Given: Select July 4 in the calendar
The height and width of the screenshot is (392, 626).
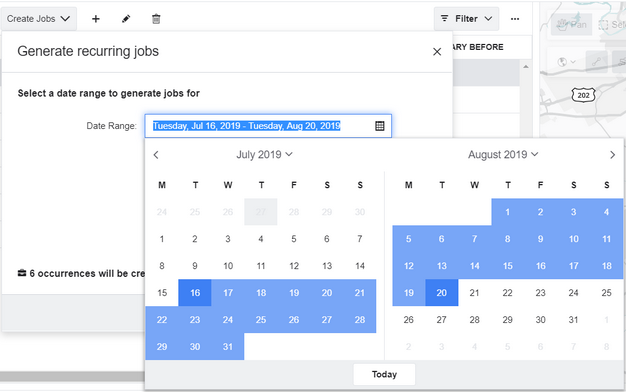Looking at the screenshot, I should [261, 239].
